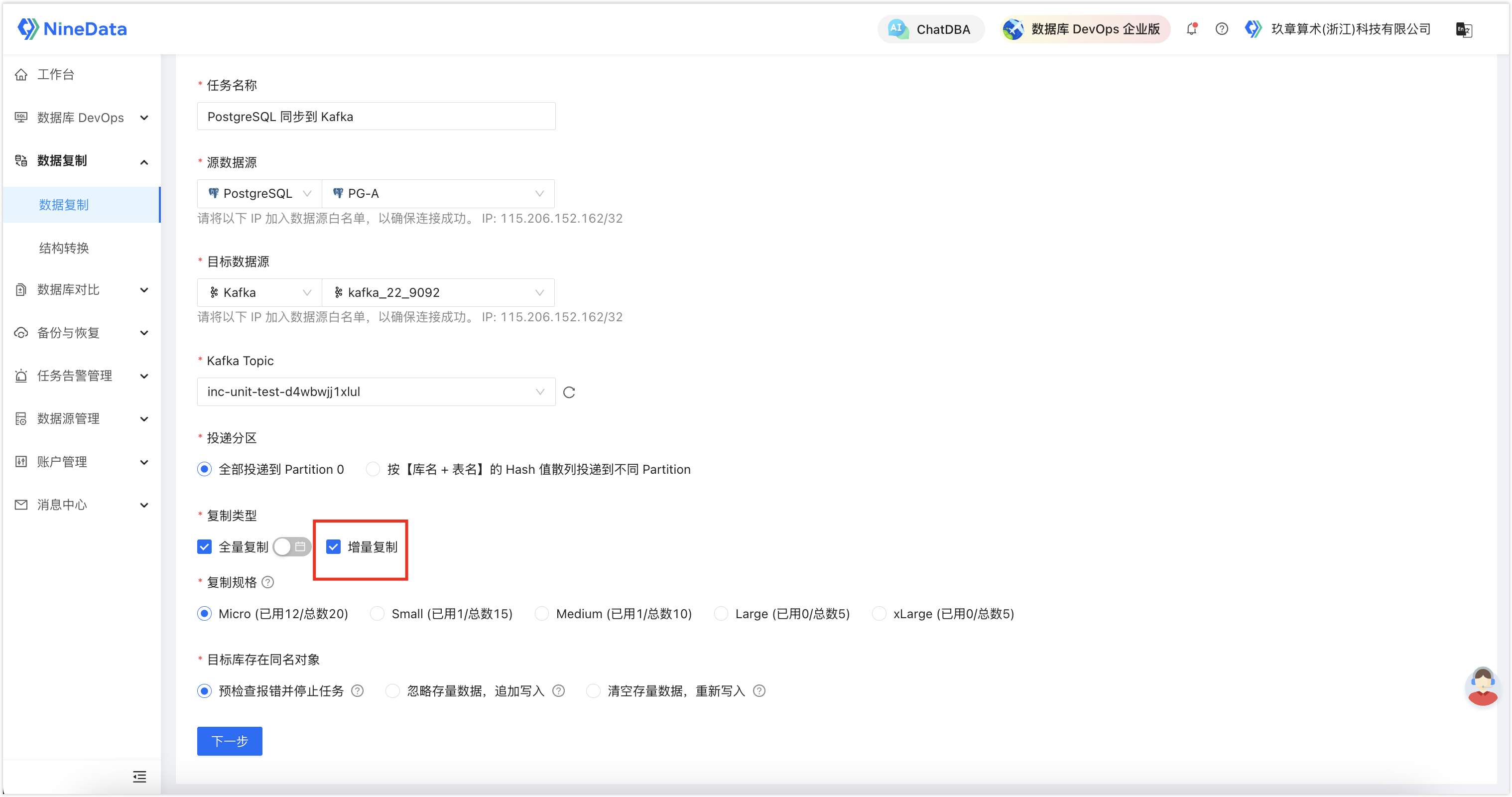The height and width of the screenshot is (797, 1512).
Task: Click the 工作台 home icon
Action: click(x=21, y=75)
